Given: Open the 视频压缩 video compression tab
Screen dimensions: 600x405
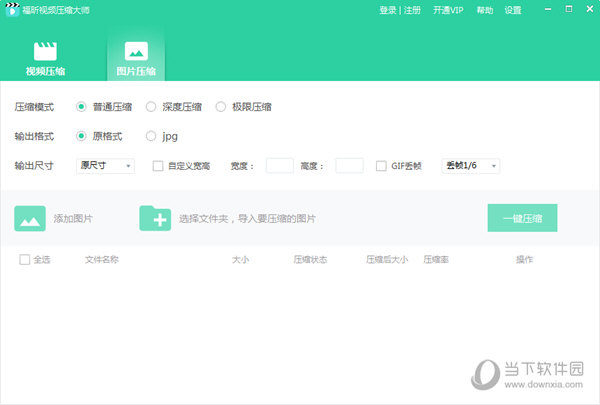Looking at the screenshot, I should click(45, 58).
